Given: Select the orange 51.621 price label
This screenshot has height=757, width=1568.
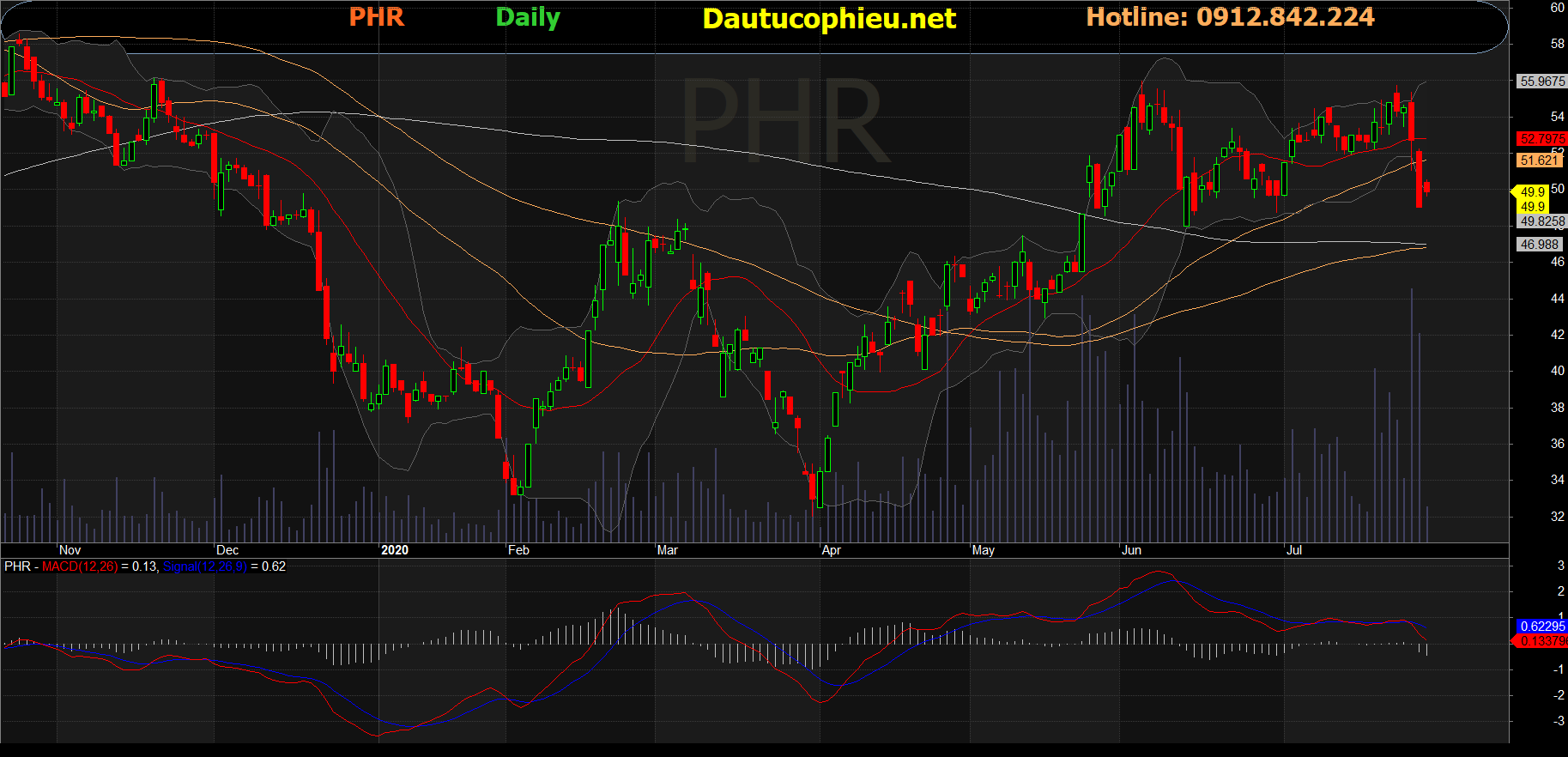Looking at the screenshot, I should [1540, 160].
